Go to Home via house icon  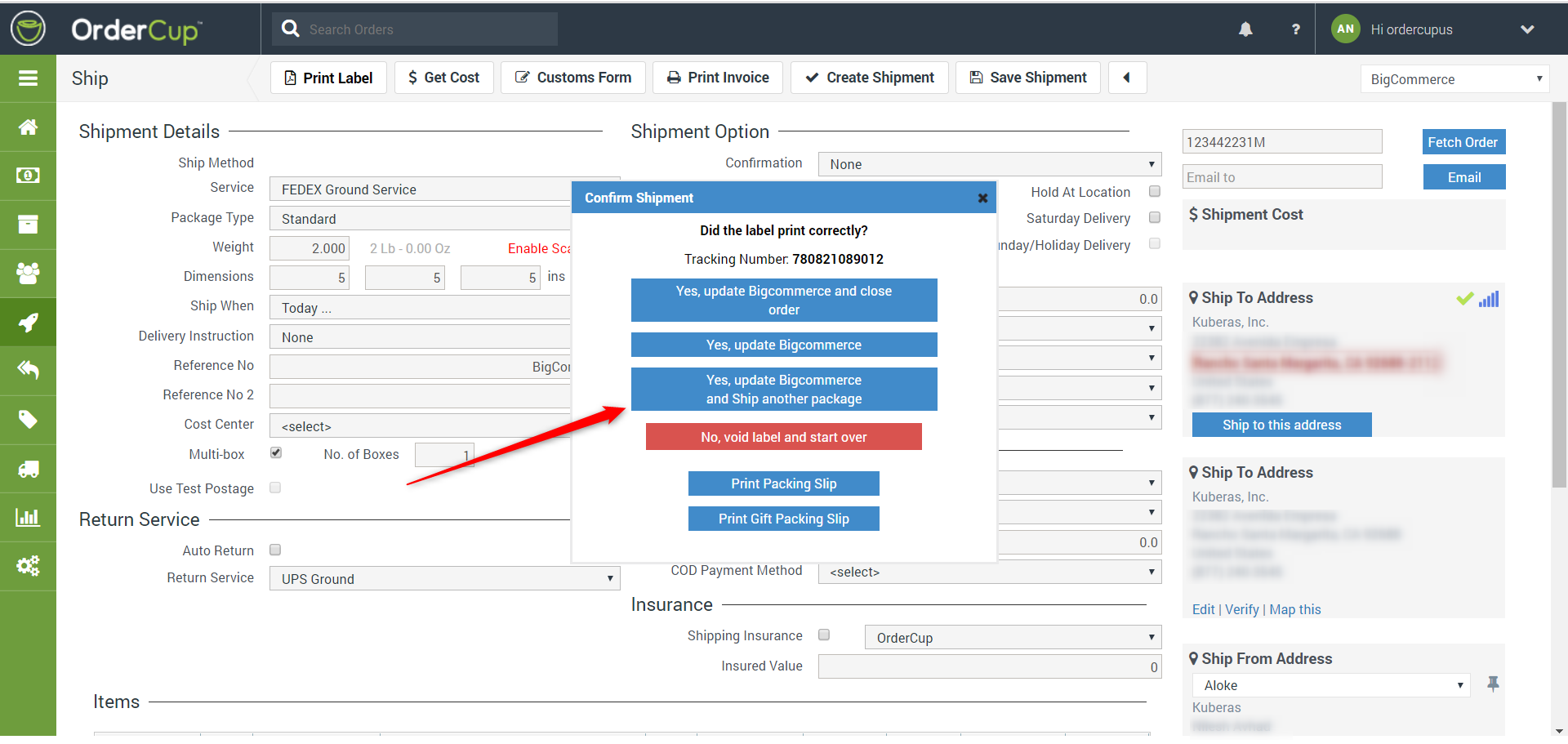tap(28, 127)
